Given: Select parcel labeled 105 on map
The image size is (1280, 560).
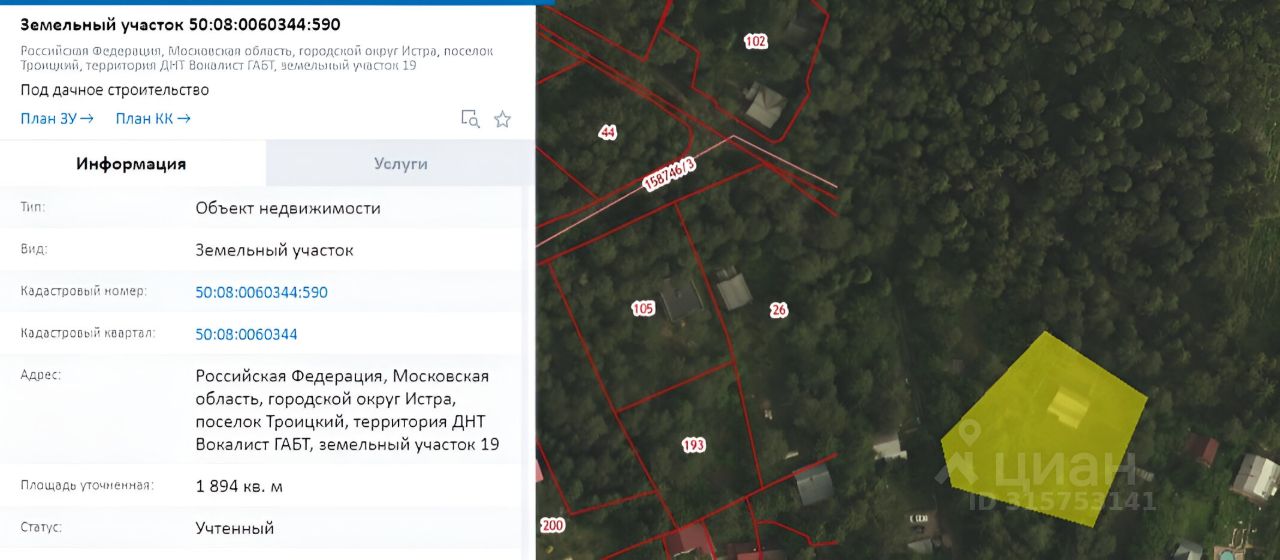Looking at the screenshot, I should (x=643, y=309).
